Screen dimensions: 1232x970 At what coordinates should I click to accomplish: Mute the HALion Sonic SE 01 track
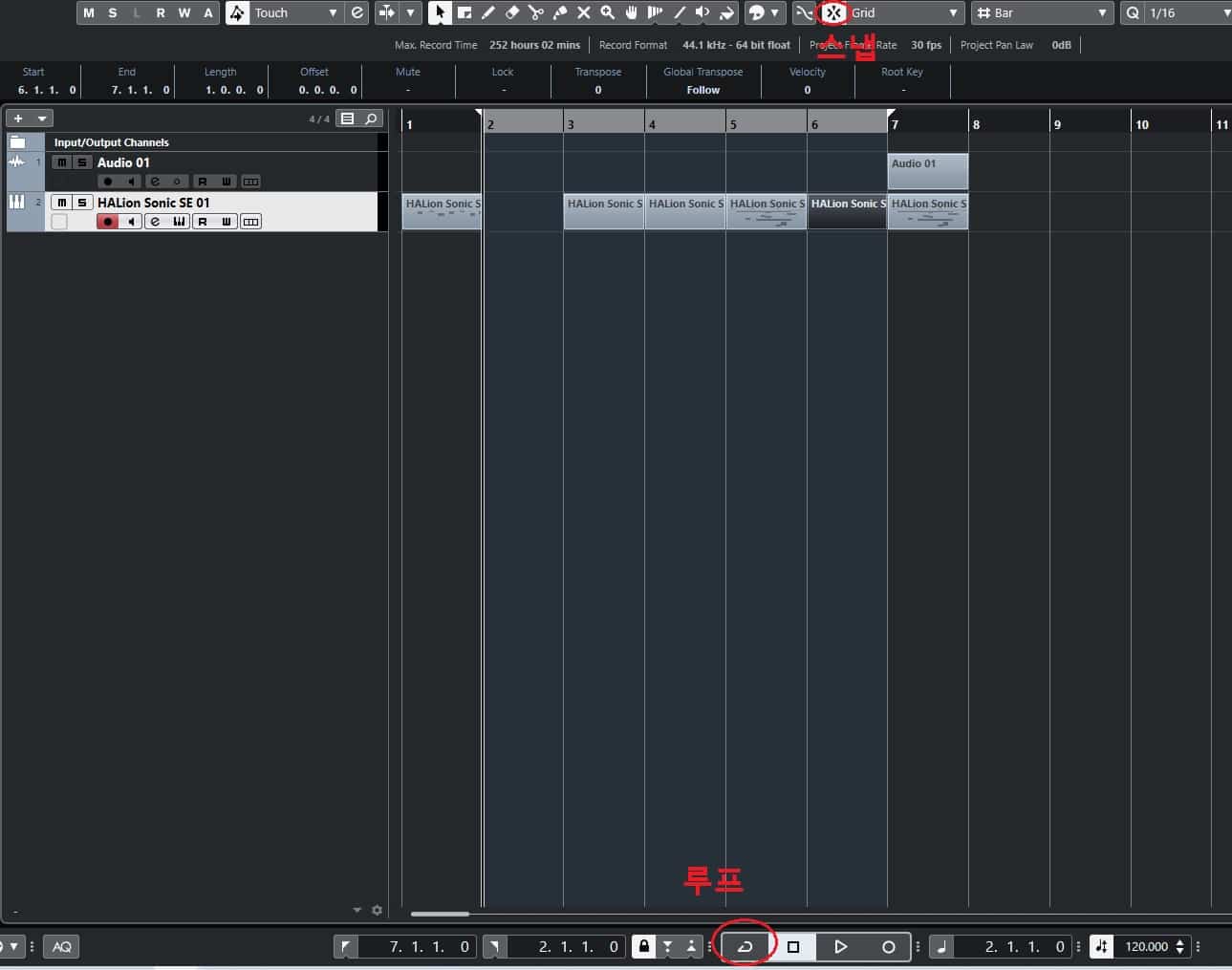[x=62, y=203]
